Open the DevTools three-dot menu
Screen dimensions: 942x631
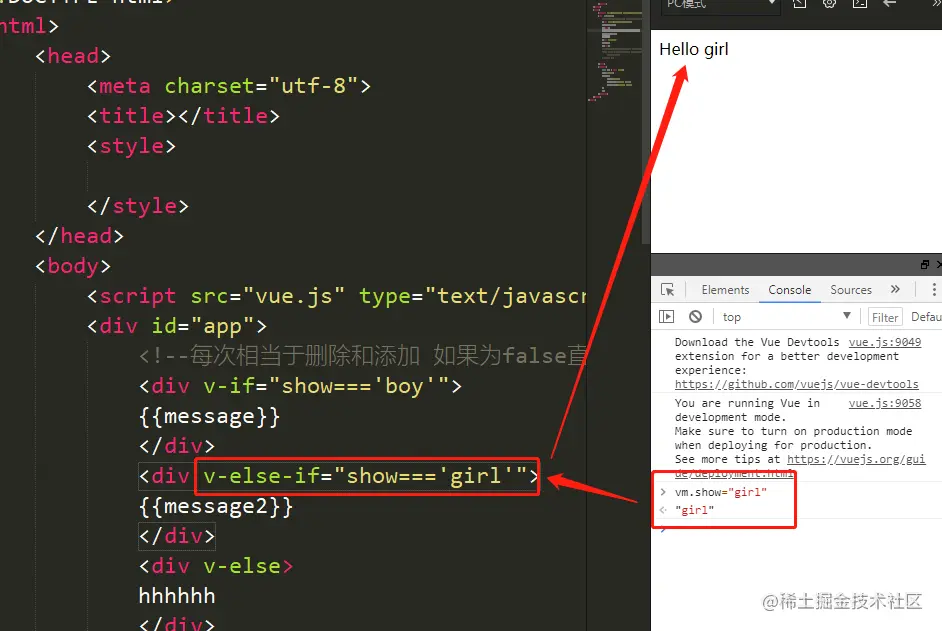(x=934, y=290)
